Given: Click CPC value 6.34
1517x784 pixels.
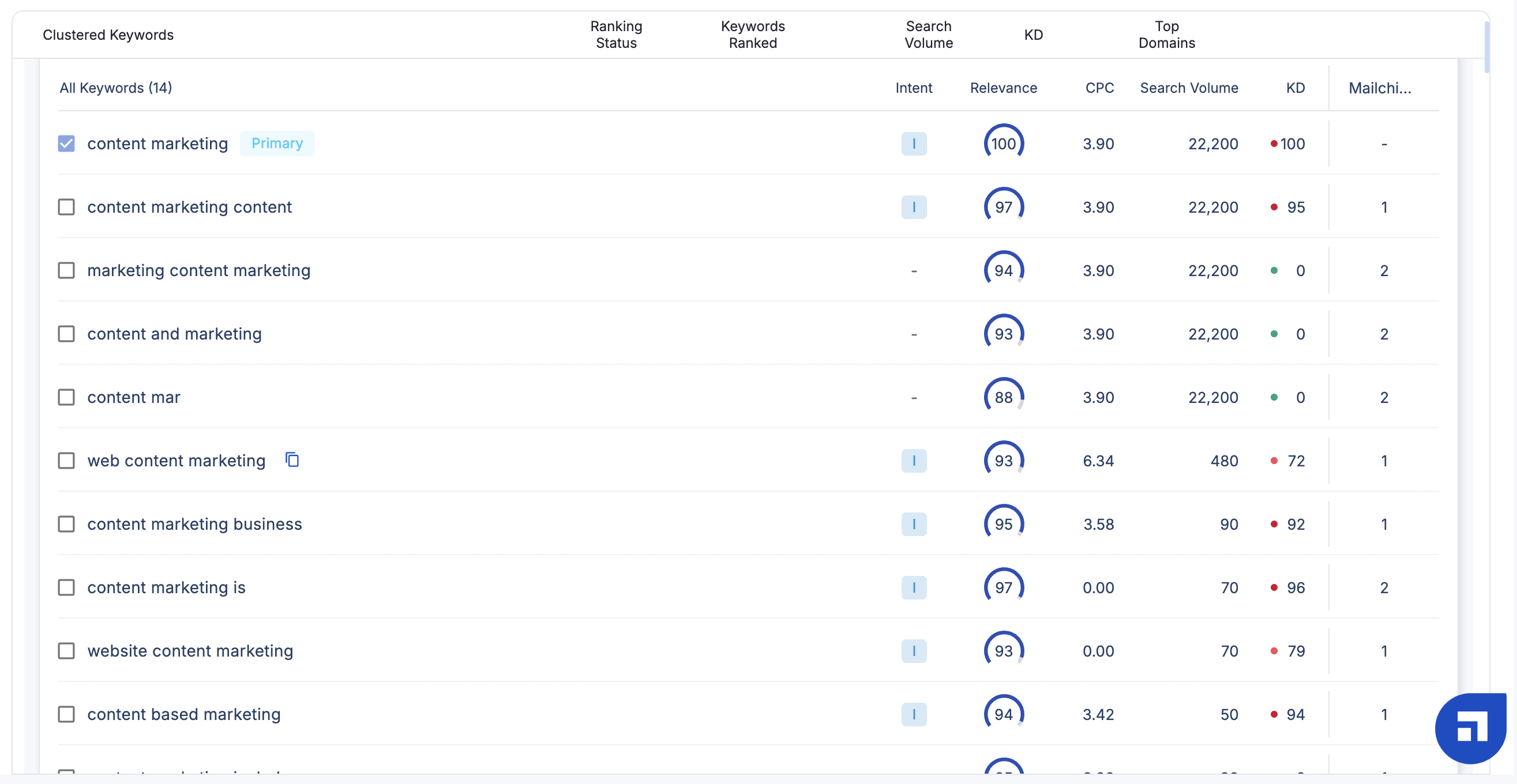Looking at the screenshot, I should coord(1098,461).
